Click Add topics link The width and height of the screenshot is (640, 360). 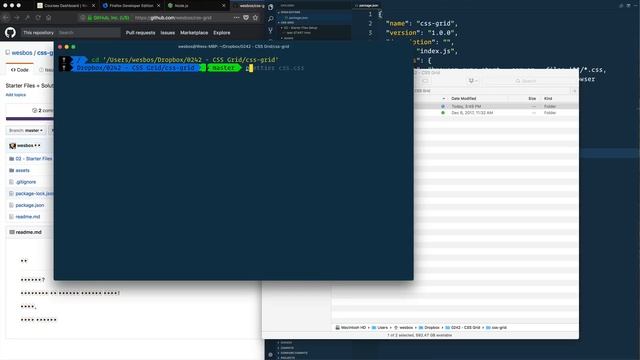[16, 95]
